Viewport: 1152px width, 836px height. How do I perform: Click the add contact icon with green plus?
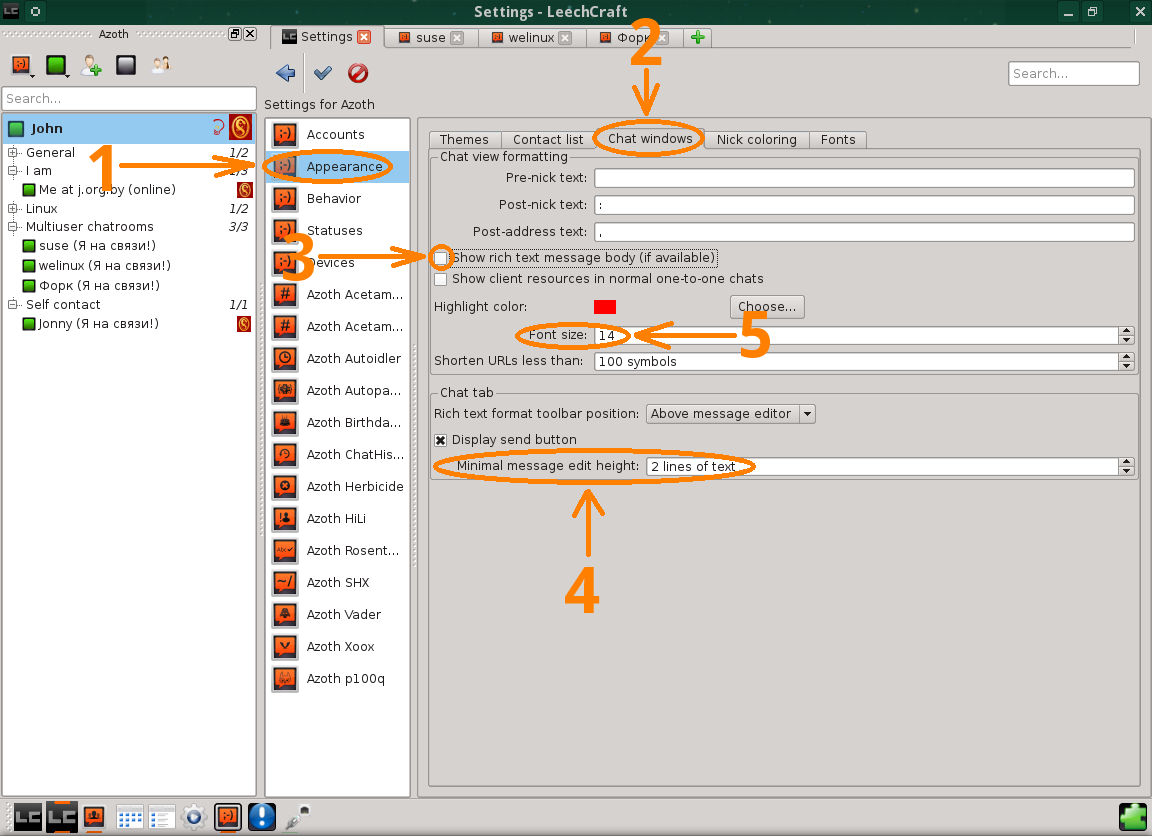coord(91,65)
